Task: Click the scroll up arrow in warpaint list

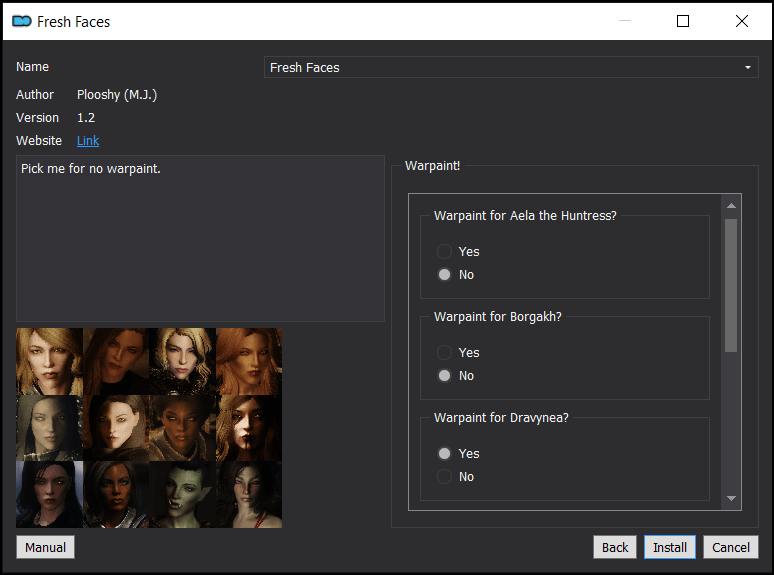Action: point(731,205)
